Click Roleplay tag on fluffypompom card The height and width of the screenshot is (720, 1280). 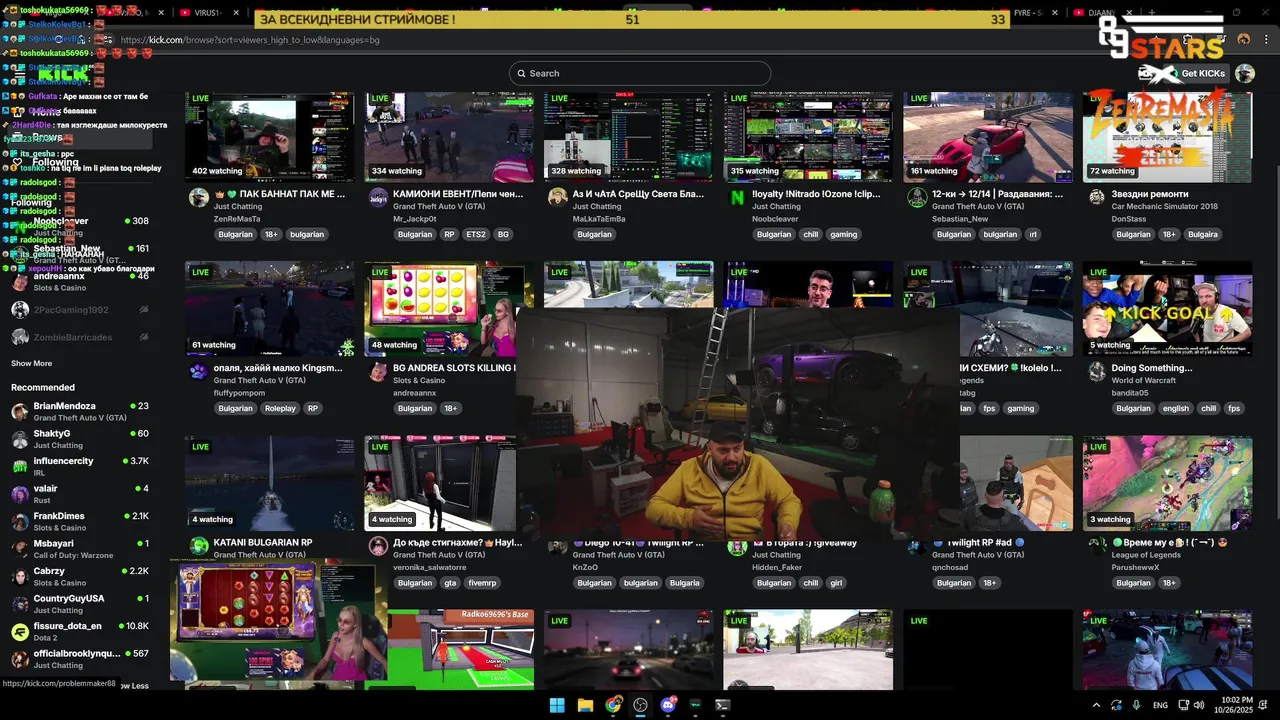click(280, 408)
